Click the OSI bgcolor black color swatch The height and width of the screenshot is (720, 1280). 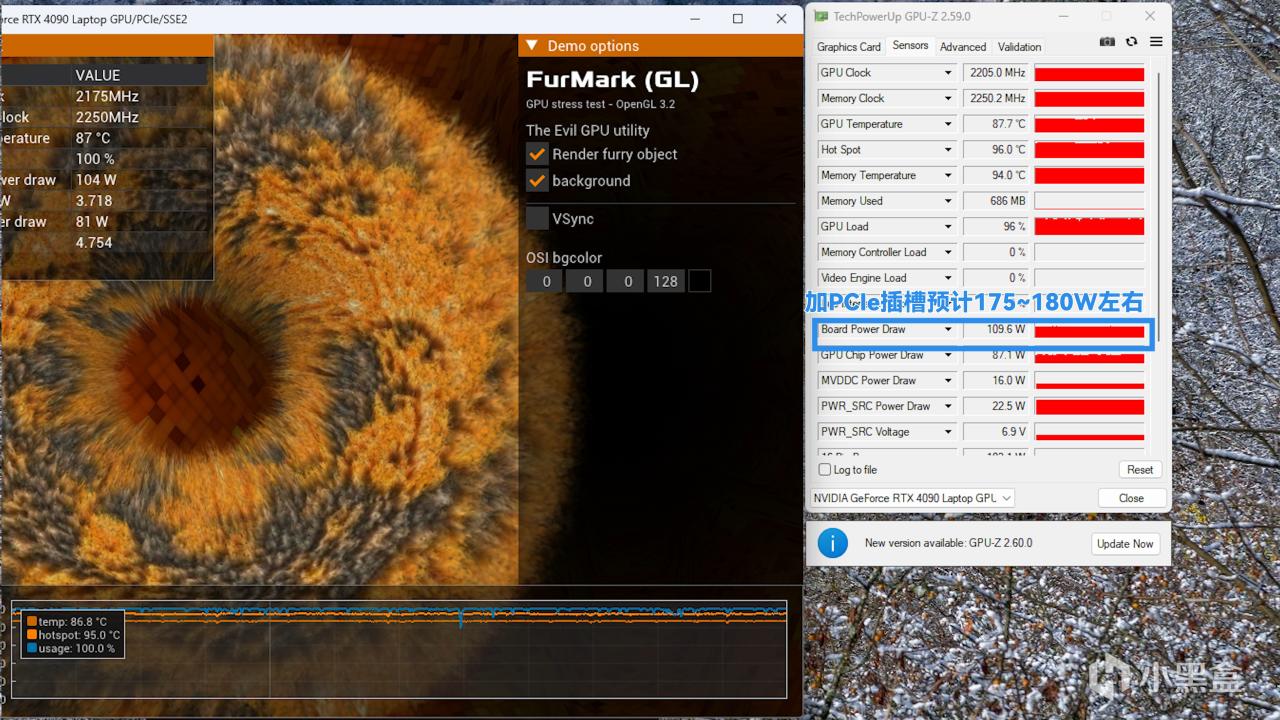click(x=700, y=281)
